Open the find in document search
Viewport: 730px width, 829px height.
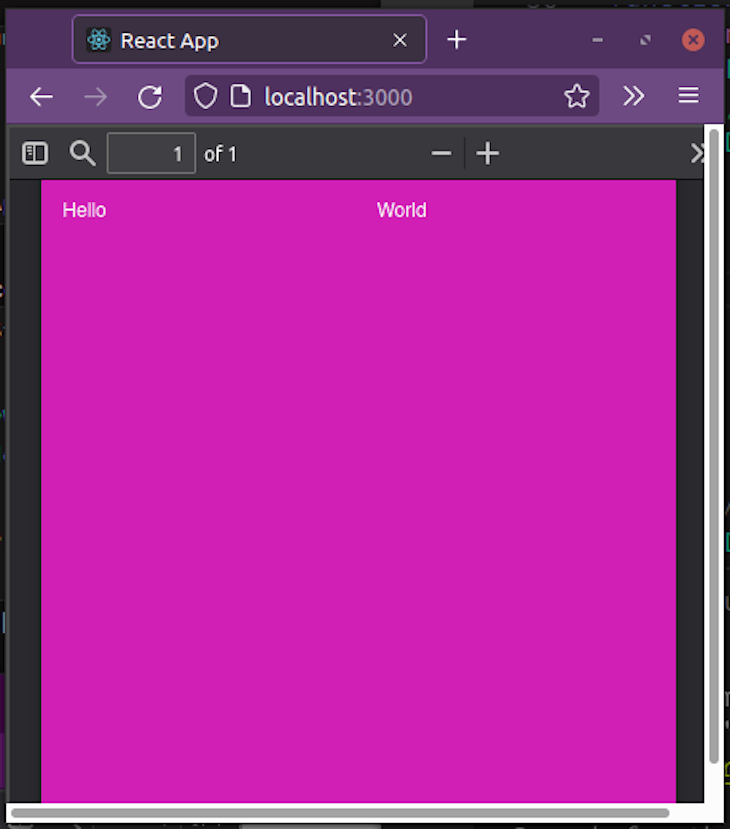coord(82,153)
